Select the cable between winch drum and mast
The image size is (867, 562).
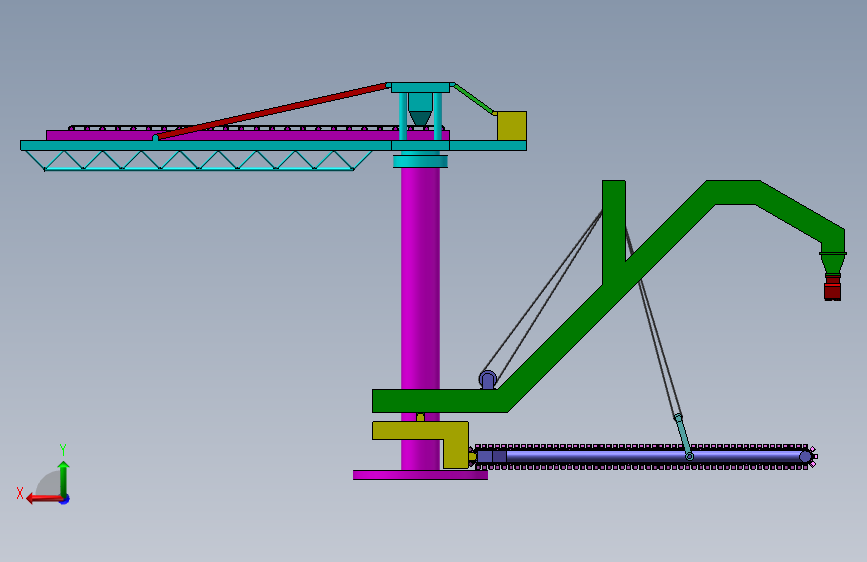(542, 292)
